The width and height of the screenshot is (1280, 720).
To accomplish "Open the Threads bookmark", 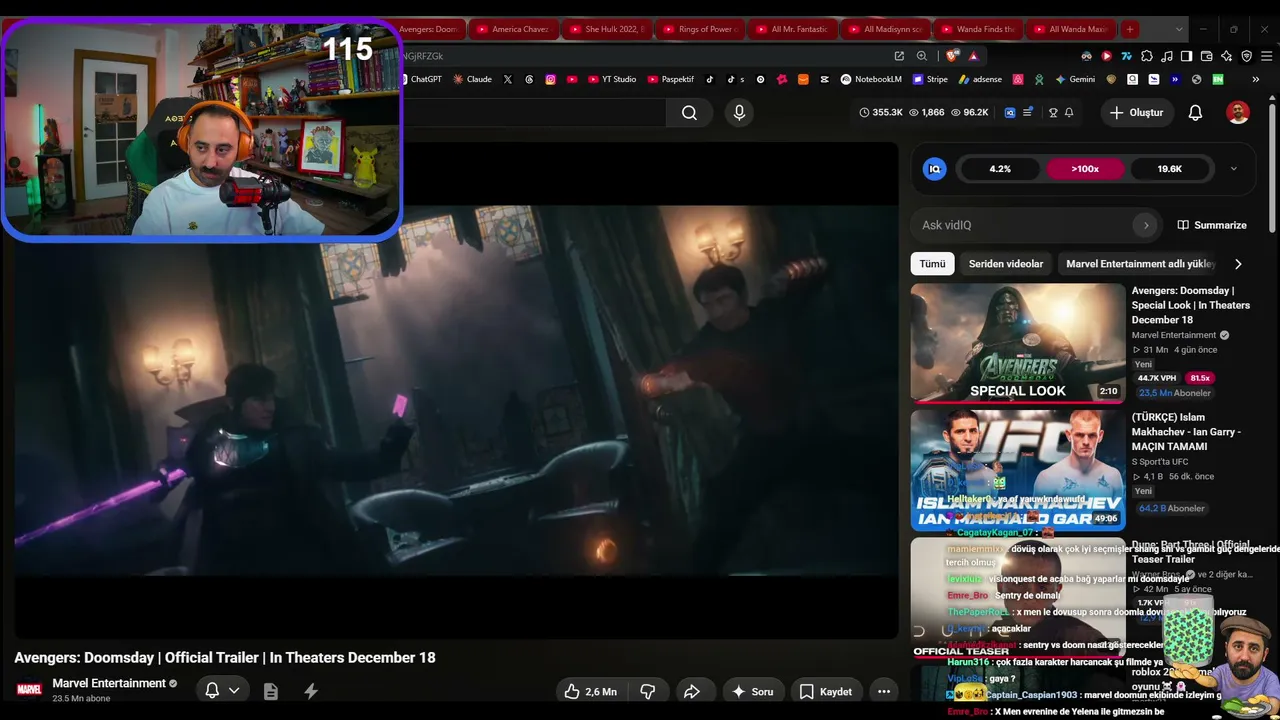I will tap(530, 79).
